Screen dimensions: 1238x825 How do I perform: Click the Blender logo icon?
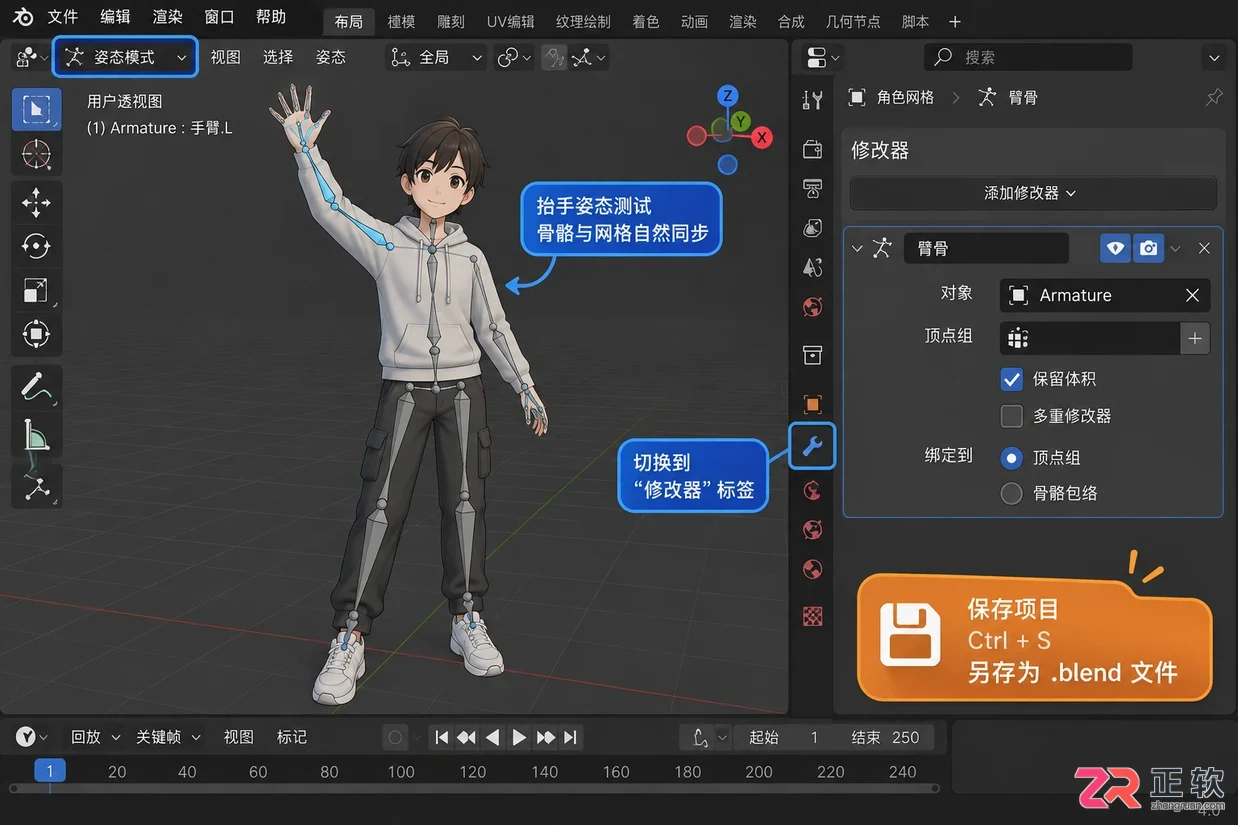pos(23,18)
